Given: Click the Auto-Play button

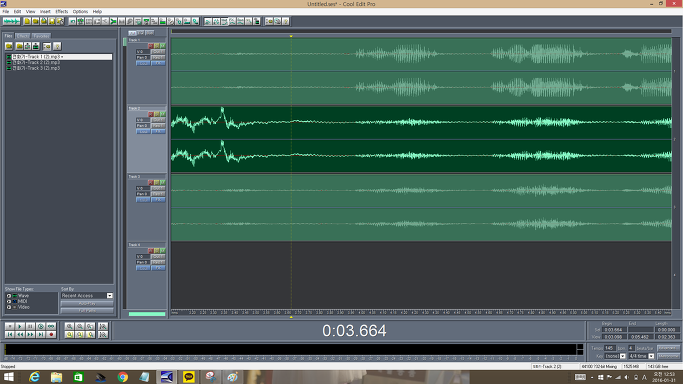Looking at the screenshot, I should pos(87,303).
